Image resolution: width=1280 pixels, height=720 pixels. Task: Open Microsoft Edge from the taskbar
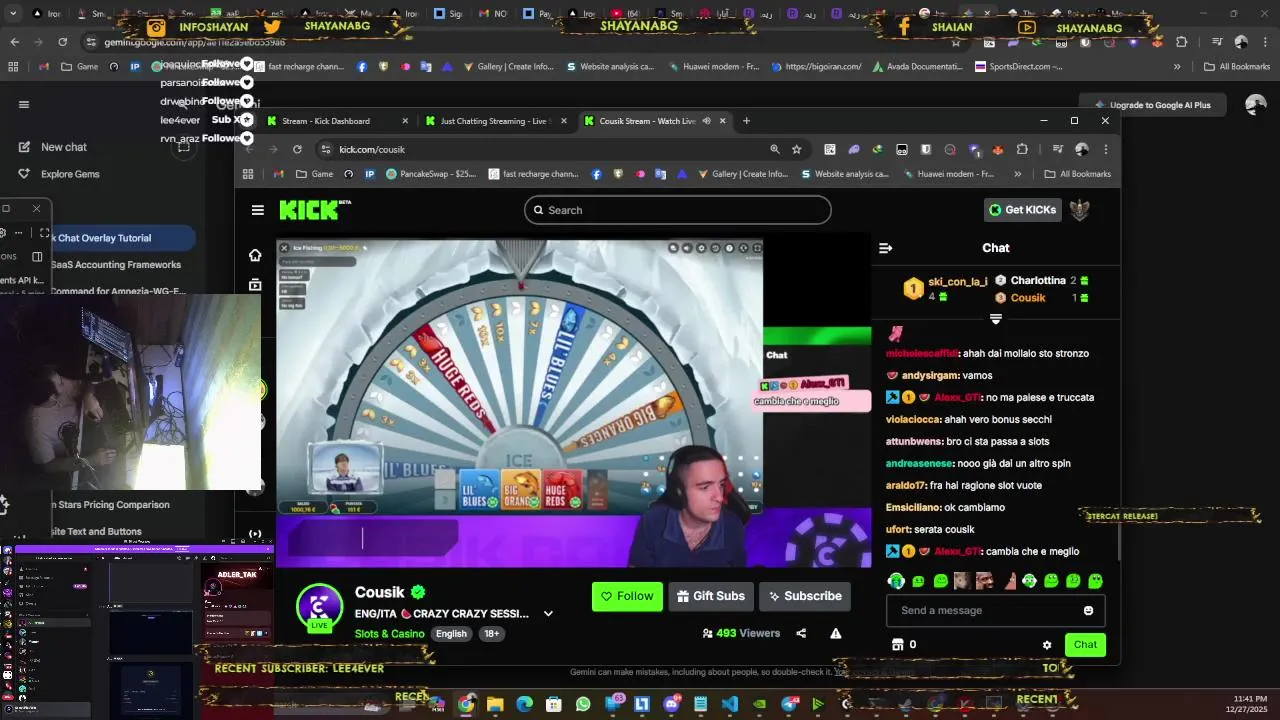point(524,704)
